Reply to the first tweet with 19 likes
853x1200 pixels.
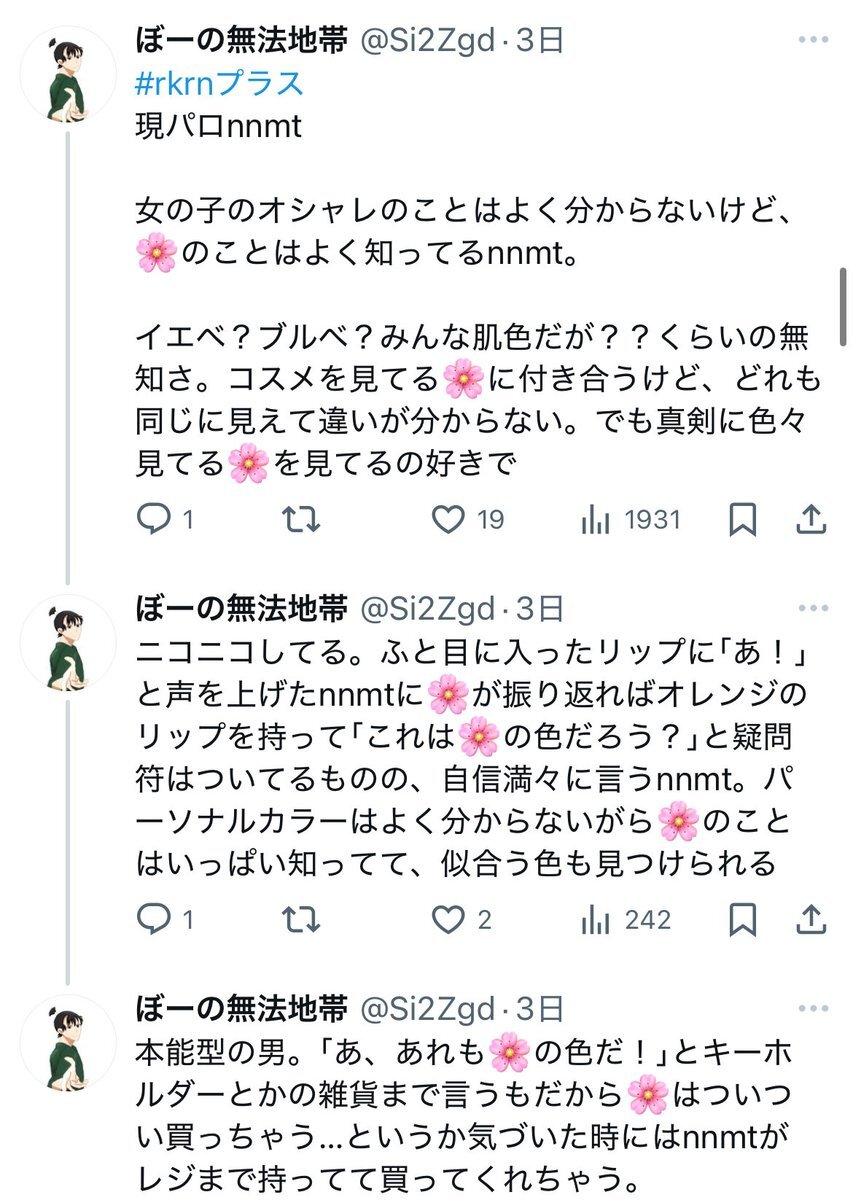click(x=154, y=520)
